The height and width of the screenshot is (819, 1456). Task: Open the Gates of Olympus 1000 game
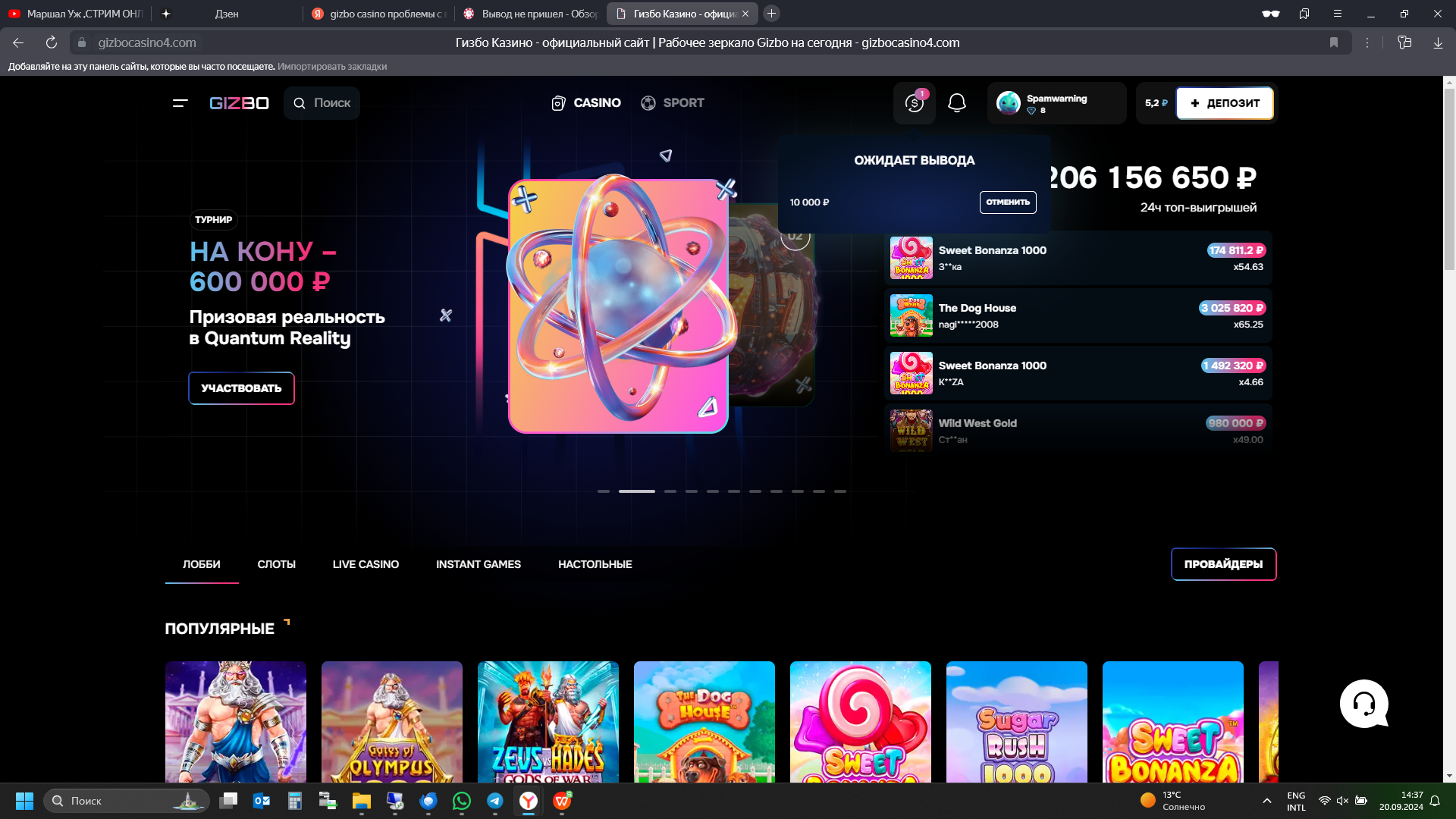(x=392, y=722)
